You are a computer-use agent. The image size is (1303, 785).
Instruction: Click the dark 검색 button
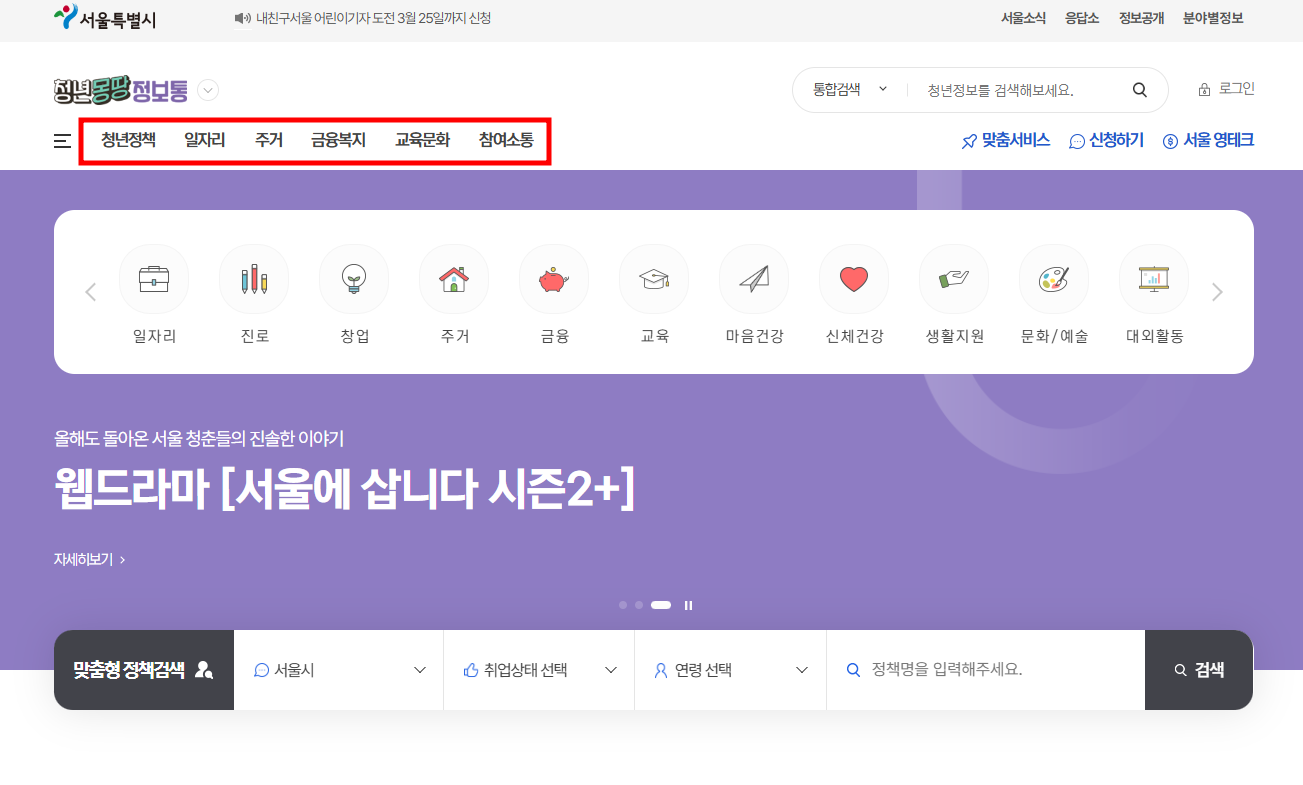click(1199, 670)
